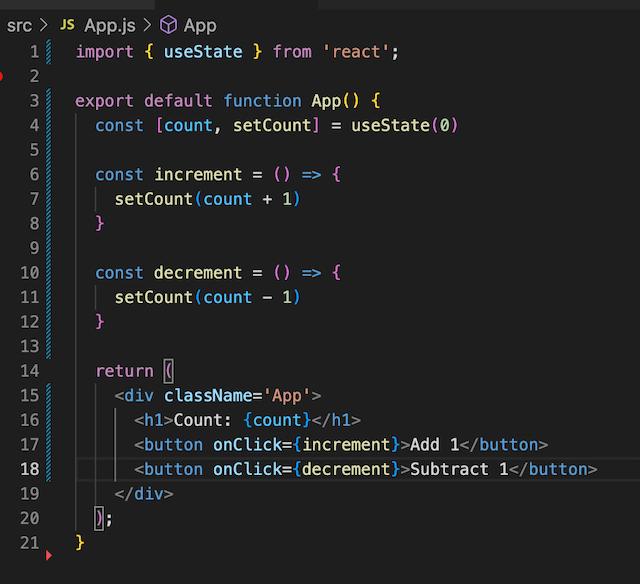Select line number 18 in the gutter
The width and height of the screenshot is (640, 584).
pyautogui.click(x=30, y=469)
